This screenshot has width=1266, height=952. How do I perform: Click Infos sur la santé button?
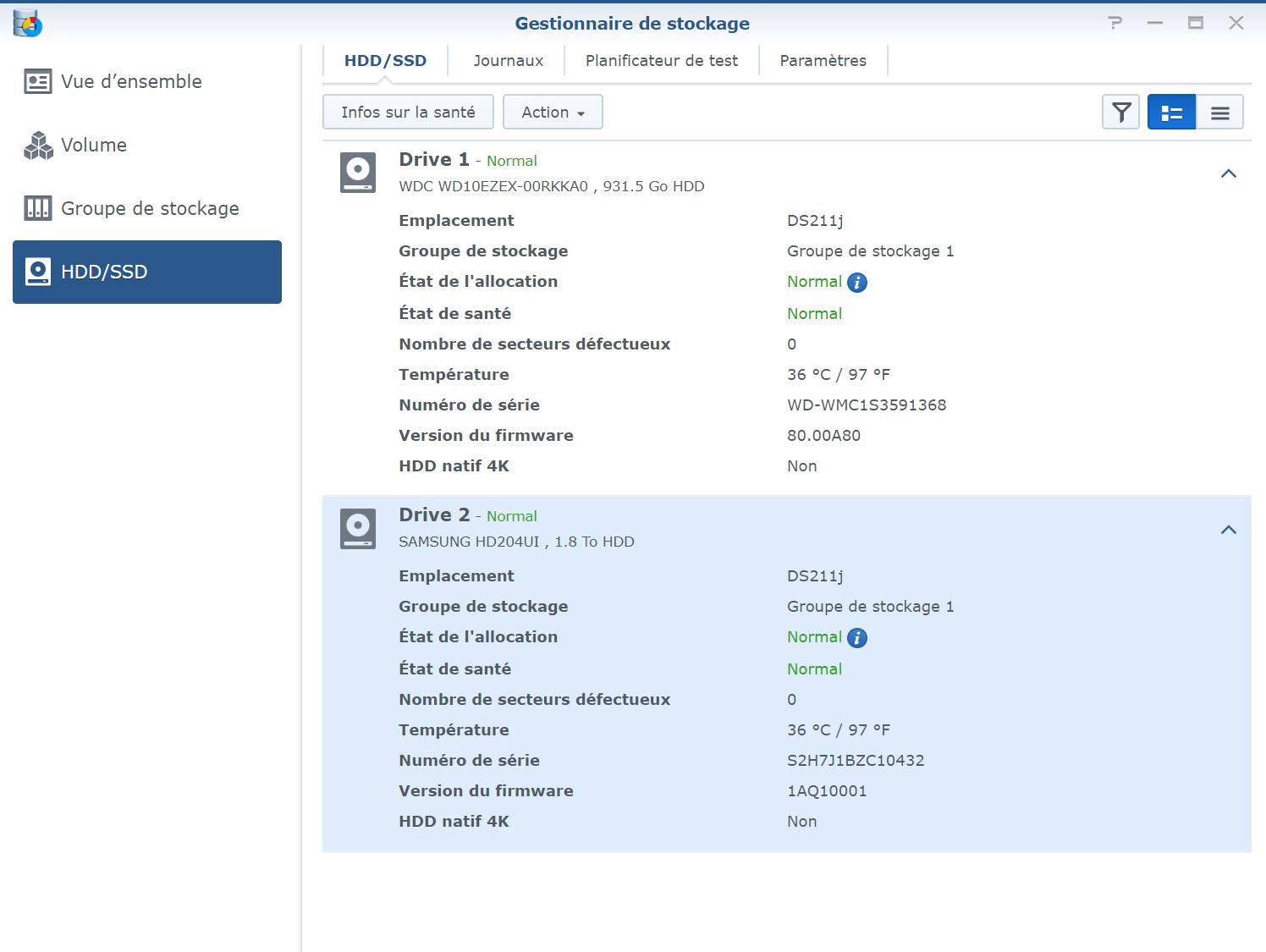[408, 112]
